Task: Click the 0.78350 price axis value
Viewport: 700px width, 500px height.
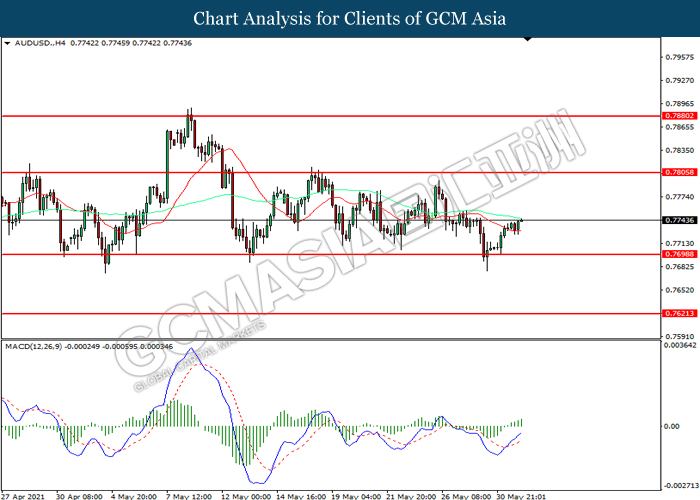Action: 680,150
